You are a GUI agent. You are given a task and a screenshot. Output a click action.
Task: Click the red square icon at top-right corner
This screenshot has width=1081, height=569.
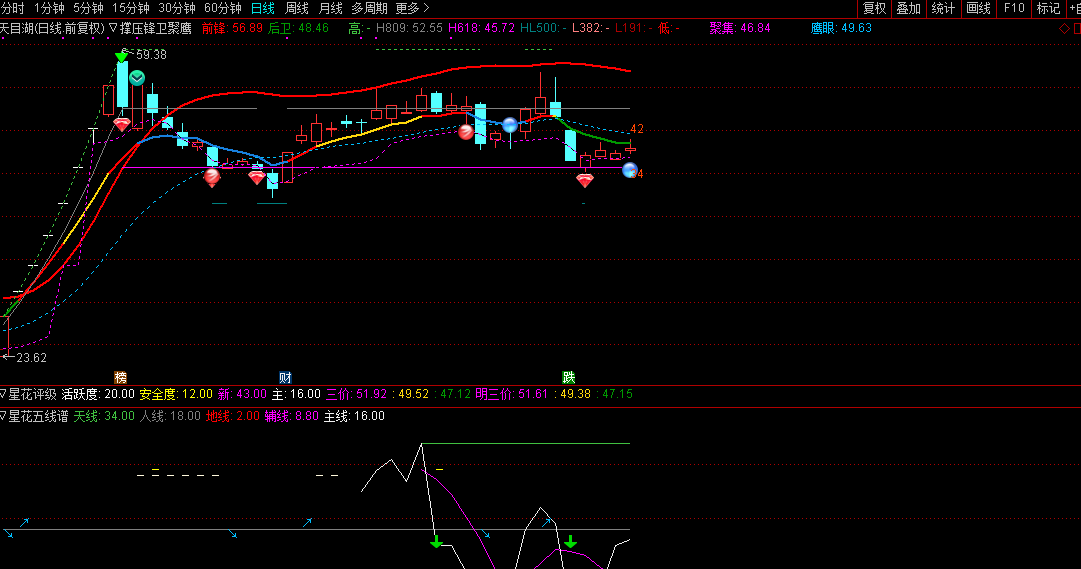[1076, 28]
